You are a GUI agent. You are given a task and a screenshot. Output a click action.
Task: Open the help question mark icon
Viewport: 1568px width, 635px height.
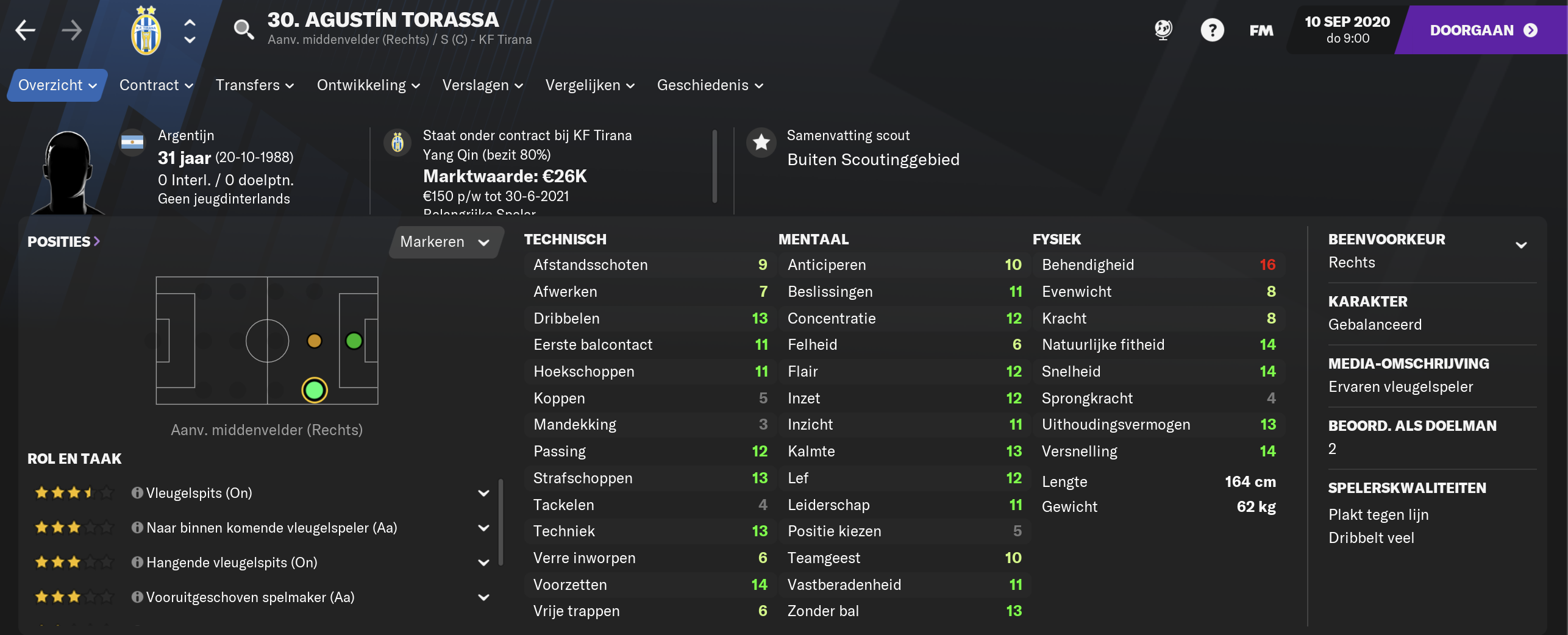point(1212,30)
